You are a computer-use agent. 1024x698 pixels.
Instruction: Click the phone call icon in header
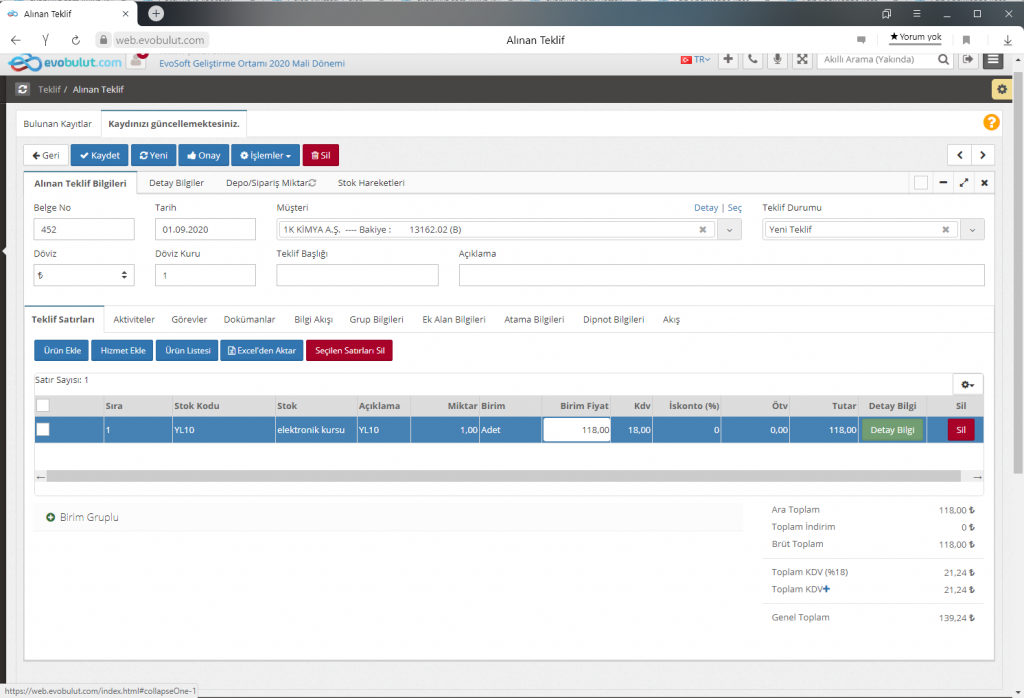pos(753,60)
